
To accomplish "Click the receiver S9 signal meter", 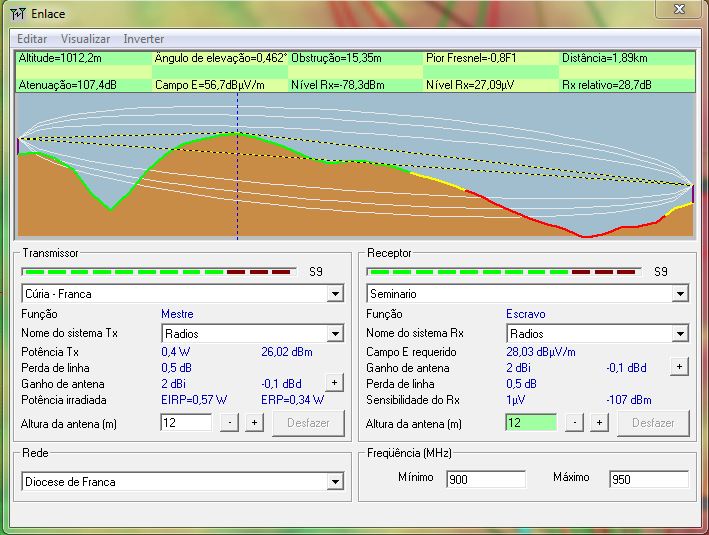I will (x=504, y=272).
